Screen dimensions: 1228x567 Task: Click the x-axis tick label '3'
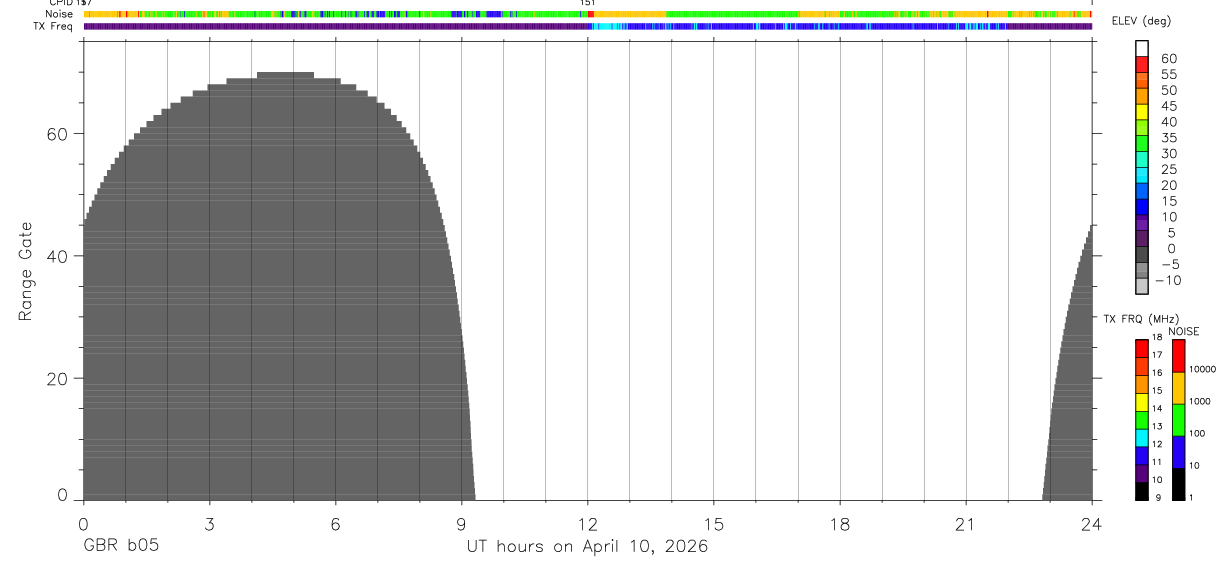coord(209,524)
